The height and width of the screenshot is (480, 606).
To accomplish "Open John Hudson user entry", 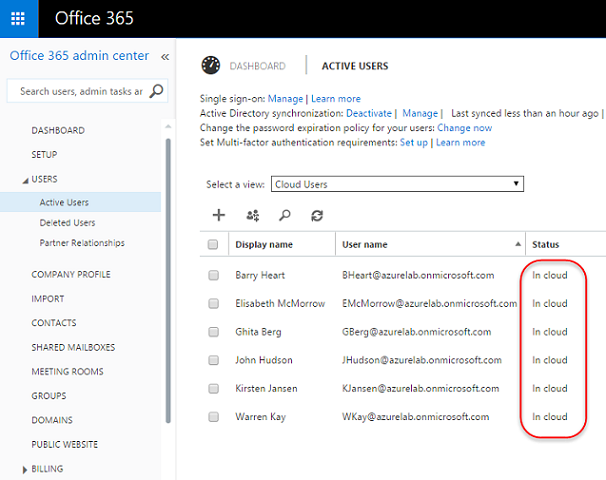I will coord(264,360).
